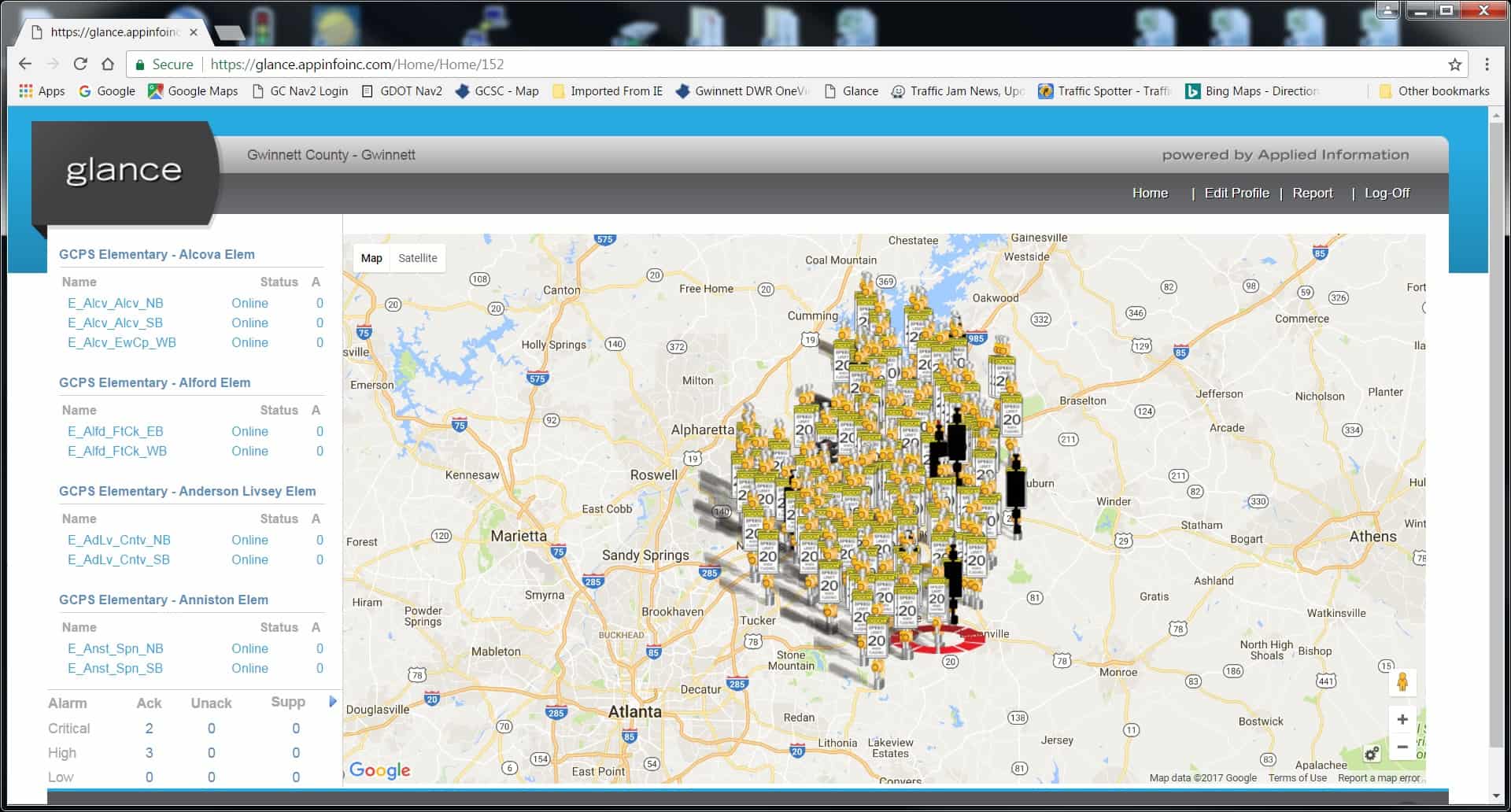Image resolution: width=1511 pixels, height=812 pixels.
Task: Click the glance logo
Action: point(124,171)
